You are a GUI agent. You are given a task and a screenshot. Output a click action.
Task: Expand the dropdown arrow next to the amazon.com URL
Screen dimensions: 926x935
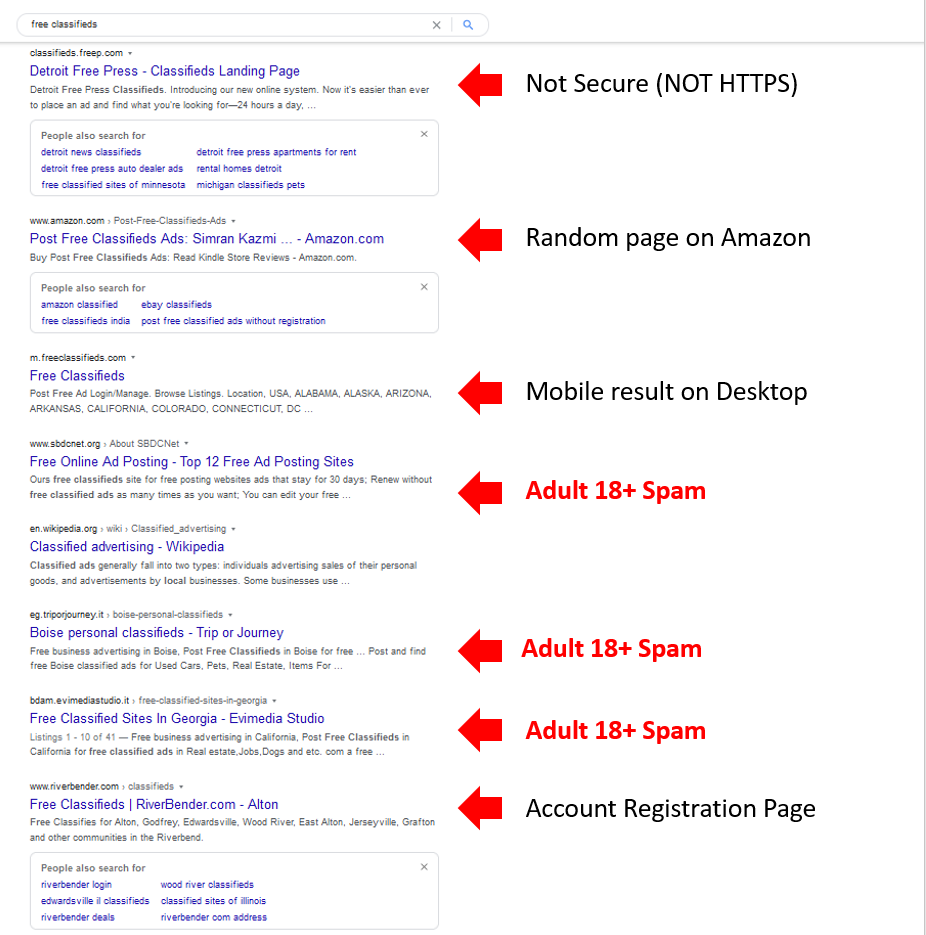tap(233, 221)
